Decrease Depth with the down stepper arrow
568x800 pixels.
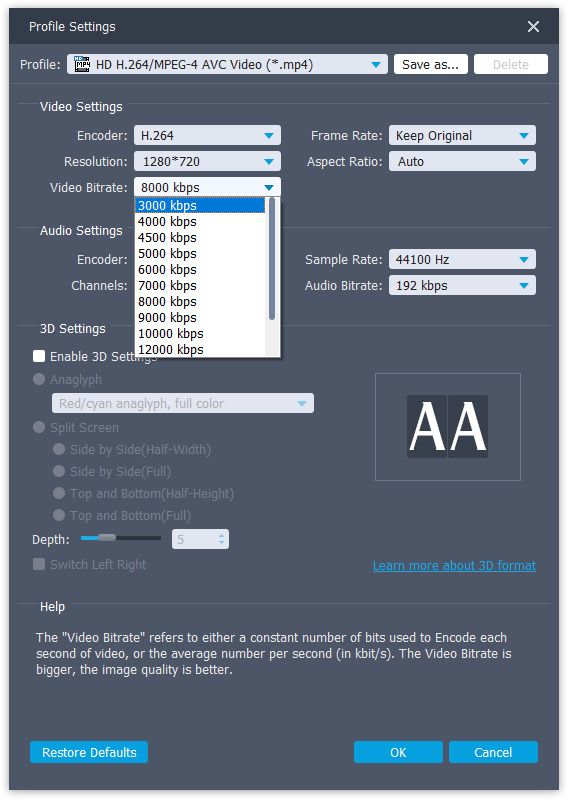[x=221, y=543]
